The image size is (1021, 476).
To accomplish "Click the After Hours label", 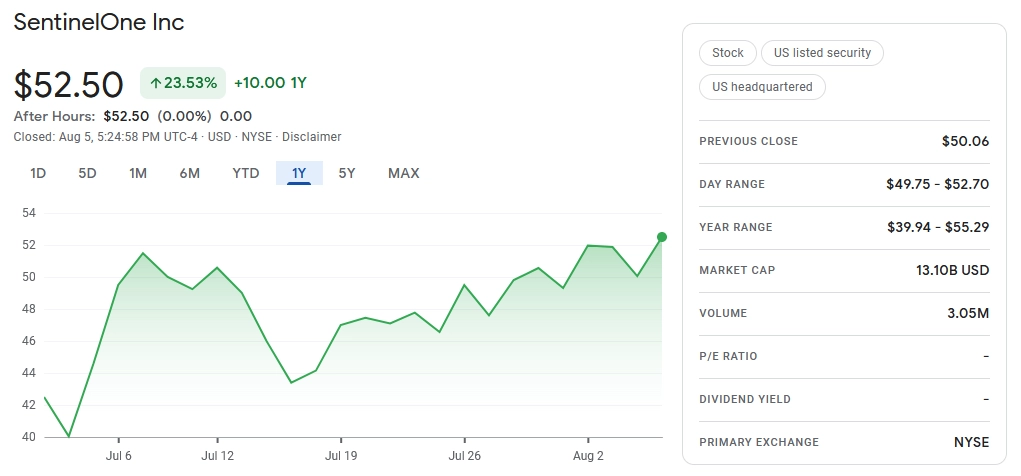I will click(54, 116).
